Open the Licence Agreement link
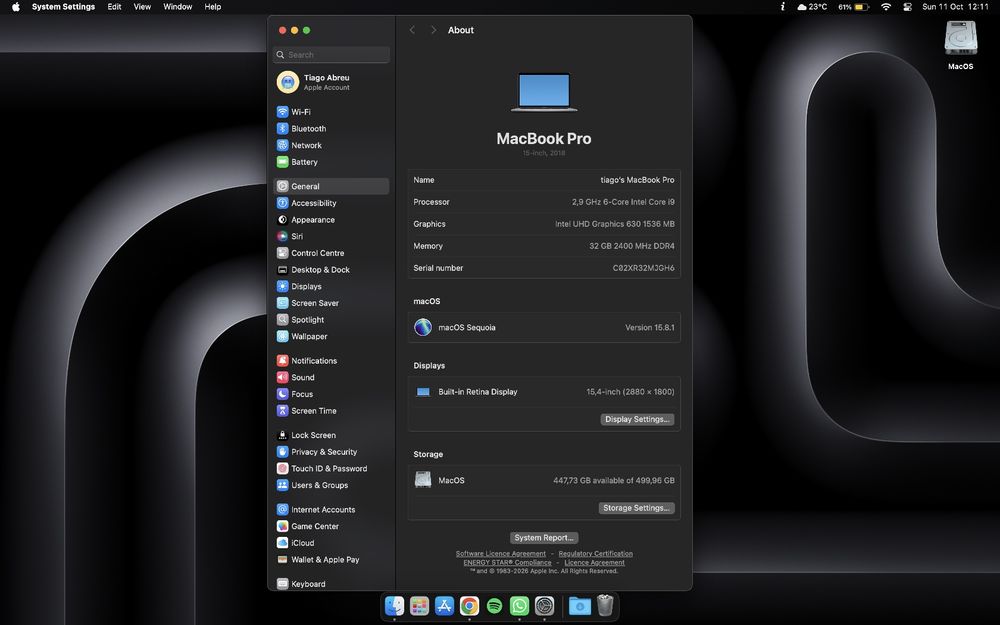Image resolution: width=1000 pixels, height=625 pixels. tap(594, 562)
